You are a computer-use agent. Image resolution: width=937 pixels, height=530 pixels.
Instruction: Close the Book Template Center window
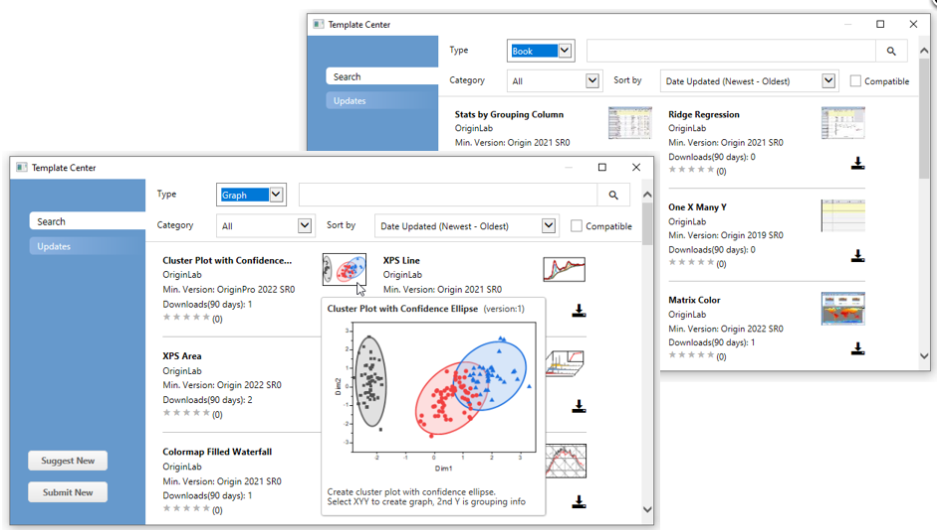913,24
